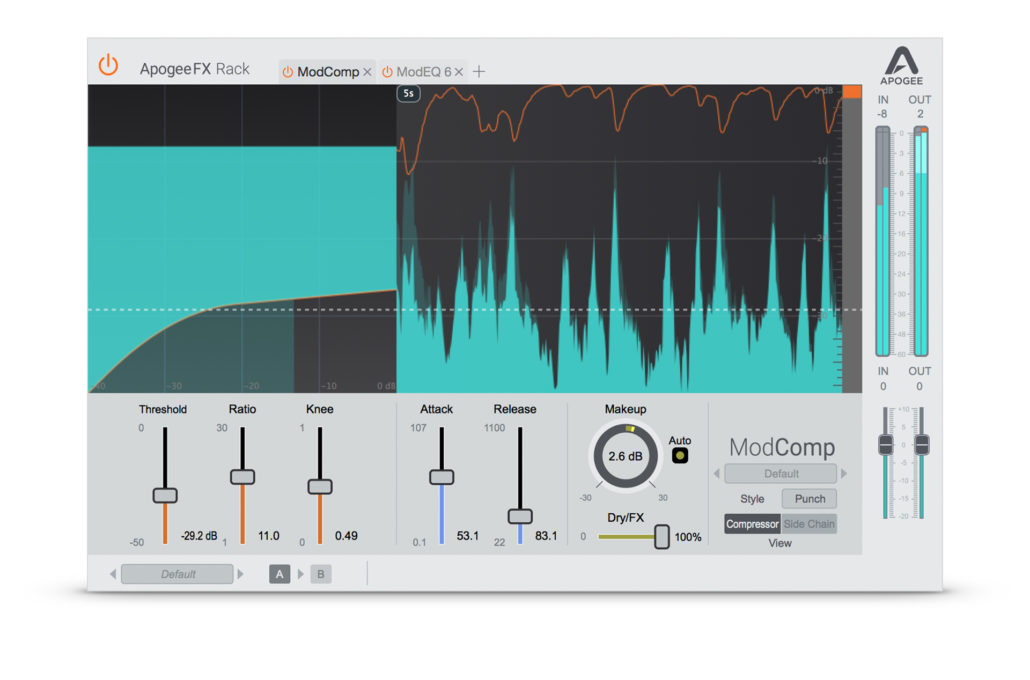Viewport: 1030px width, 680px height.
Task: Click the Threshold slider handle
Action: (165, 495)
